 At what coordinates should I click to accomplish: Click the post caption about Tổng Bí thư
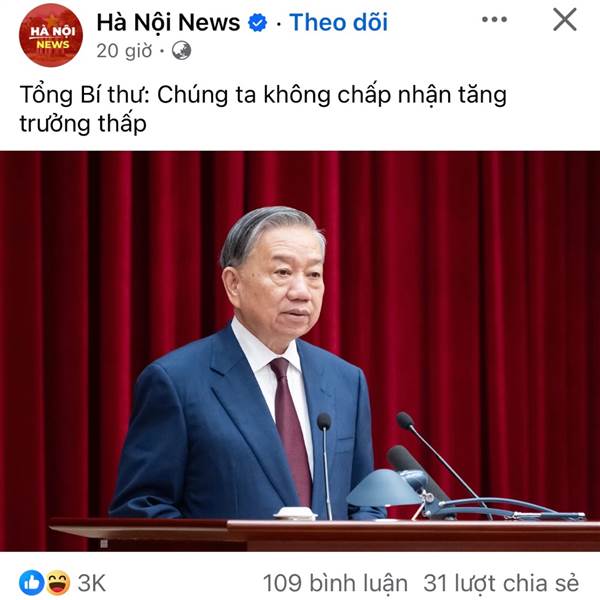tap(263, 109)
